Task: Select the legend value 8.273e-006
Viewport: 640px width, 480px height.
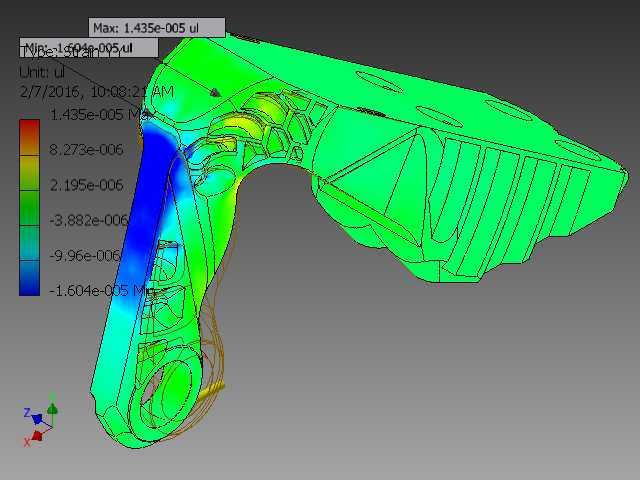Action: [86, 150]
